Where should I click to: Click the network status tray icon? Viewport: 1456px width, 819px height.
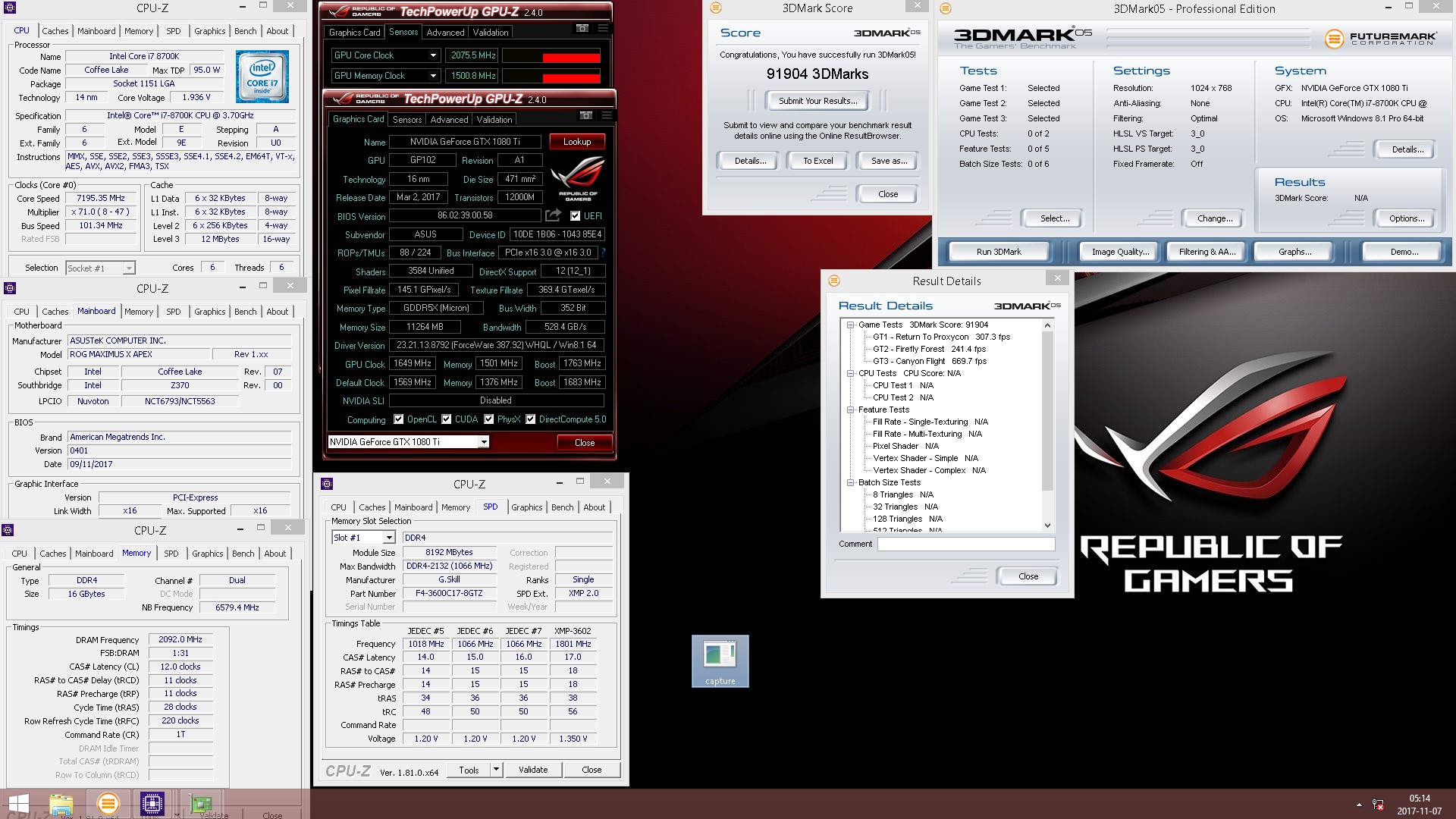point(1378,805)
